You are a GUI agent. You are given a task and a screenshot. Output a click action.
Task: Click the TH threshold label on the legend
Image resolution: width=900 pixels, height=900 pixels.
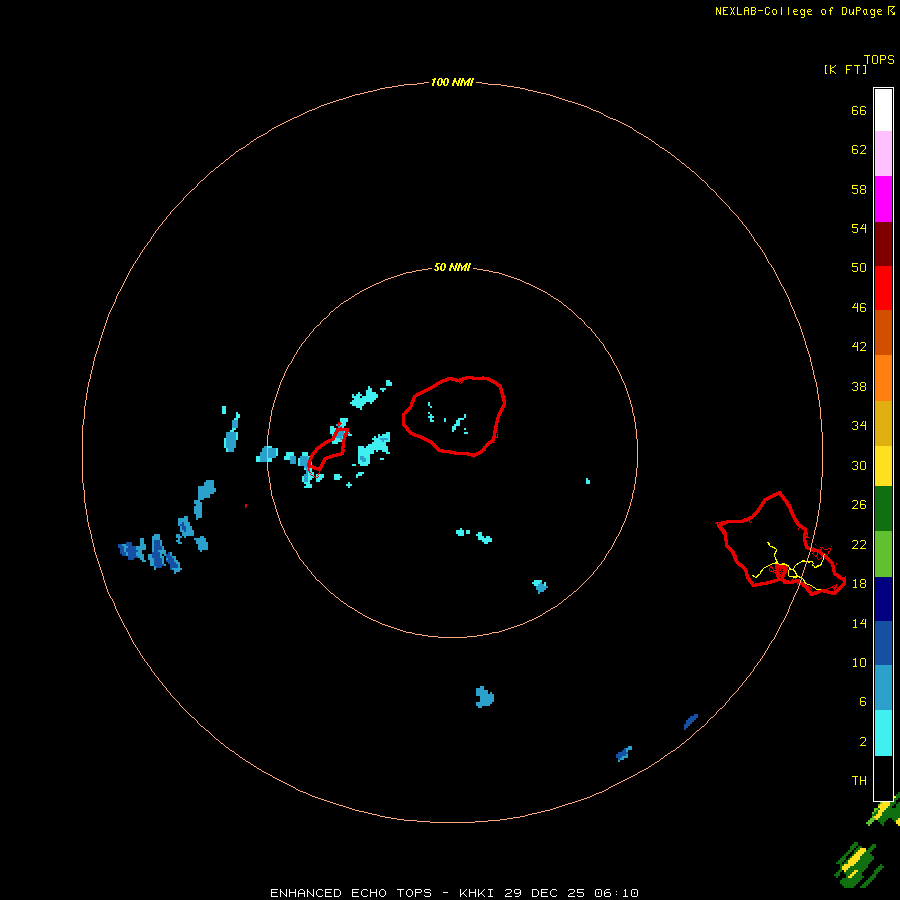coord(859,781)
